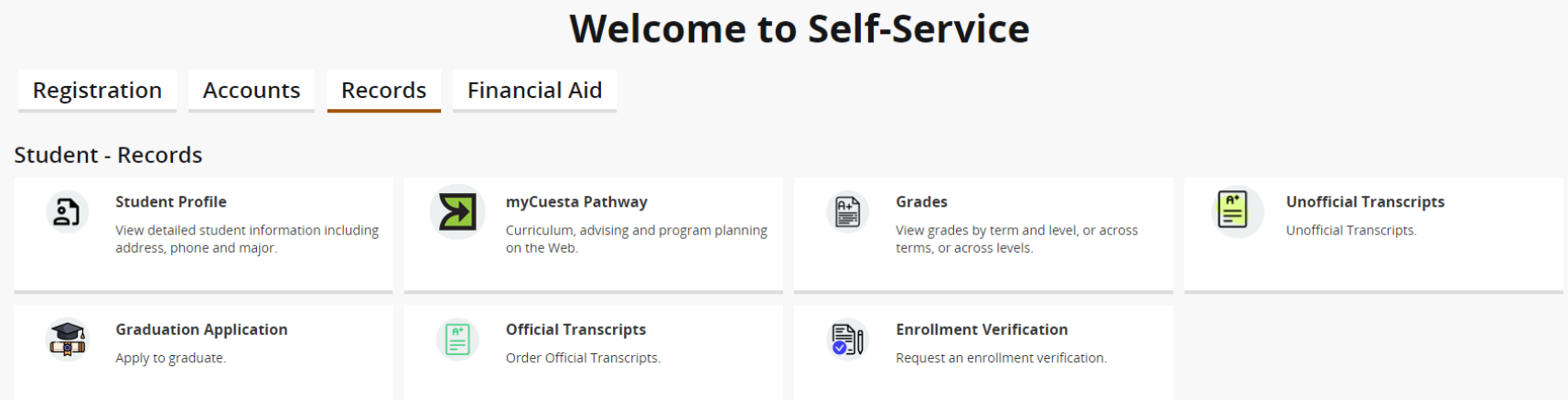
Task: Open the myCuesta Pathway title link
Action: pos(576,202)
